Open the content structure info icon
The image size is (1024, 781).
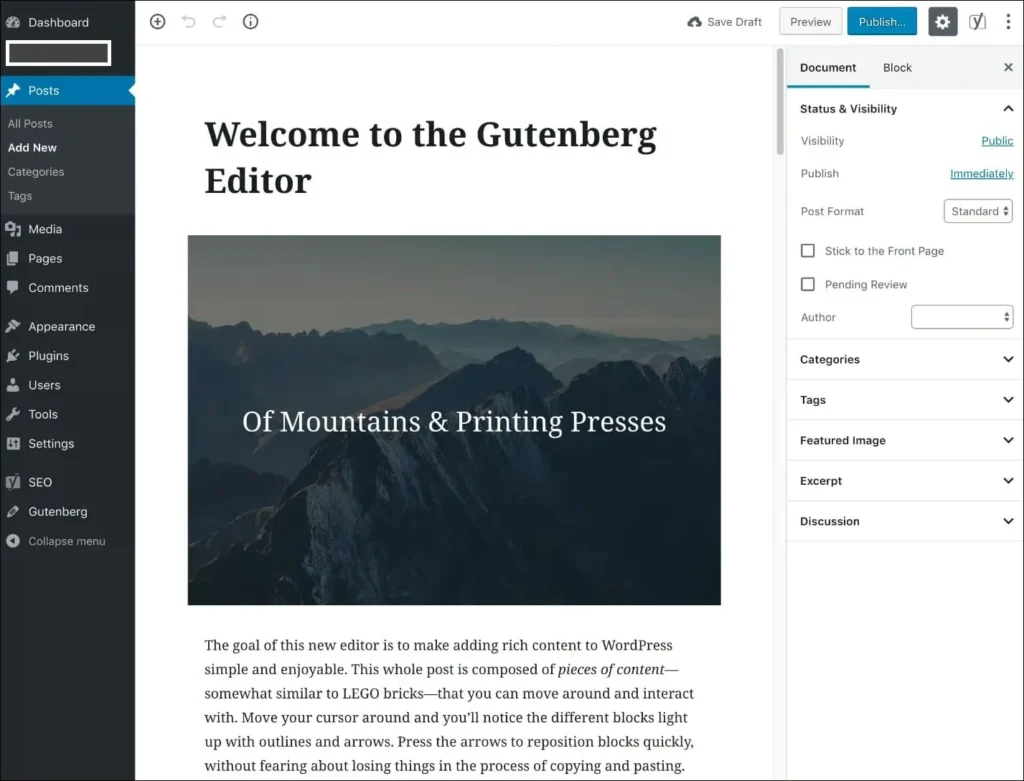[x=250, y=22]
